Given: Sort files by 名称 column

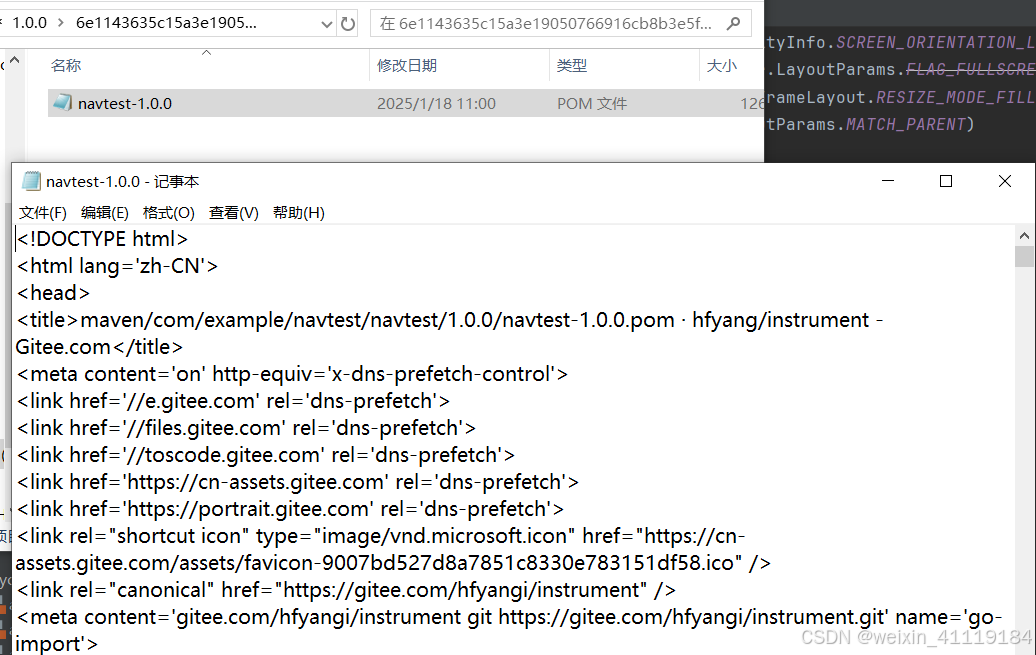Looking at the screenshot, I should 66,65.
